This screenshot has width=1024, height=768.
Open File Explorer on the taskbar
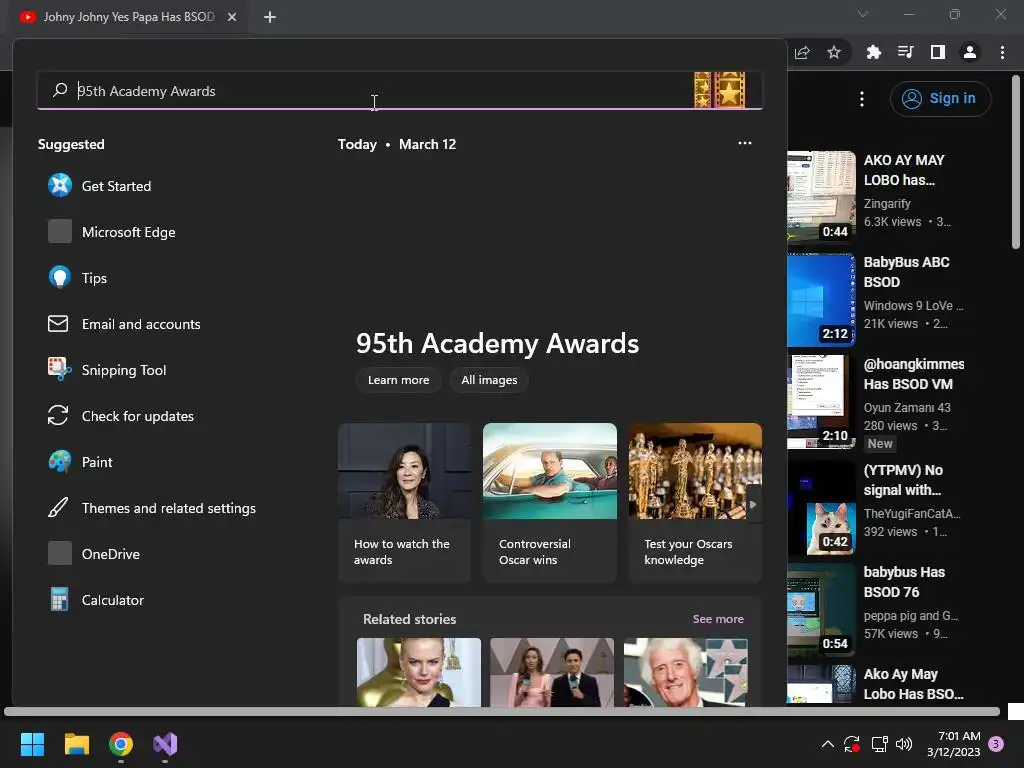tap(76, 744)
